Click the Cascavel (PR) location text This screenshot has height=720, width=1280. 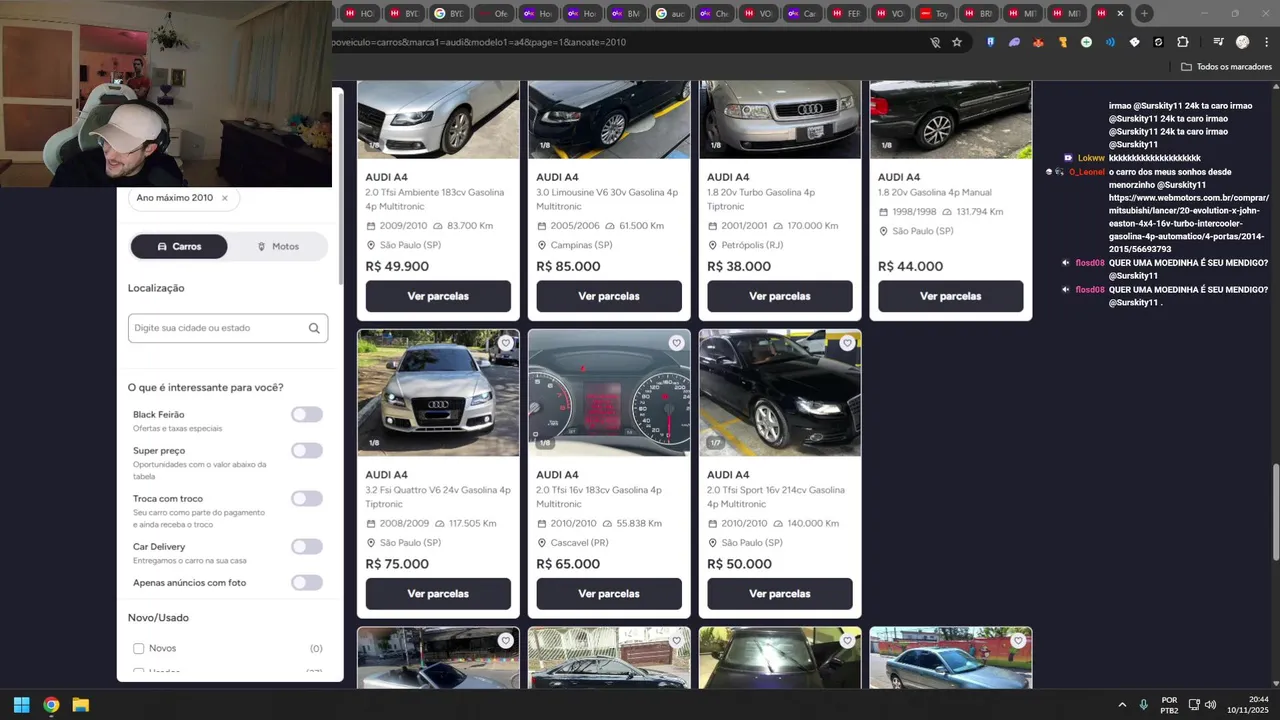point(580,543)
